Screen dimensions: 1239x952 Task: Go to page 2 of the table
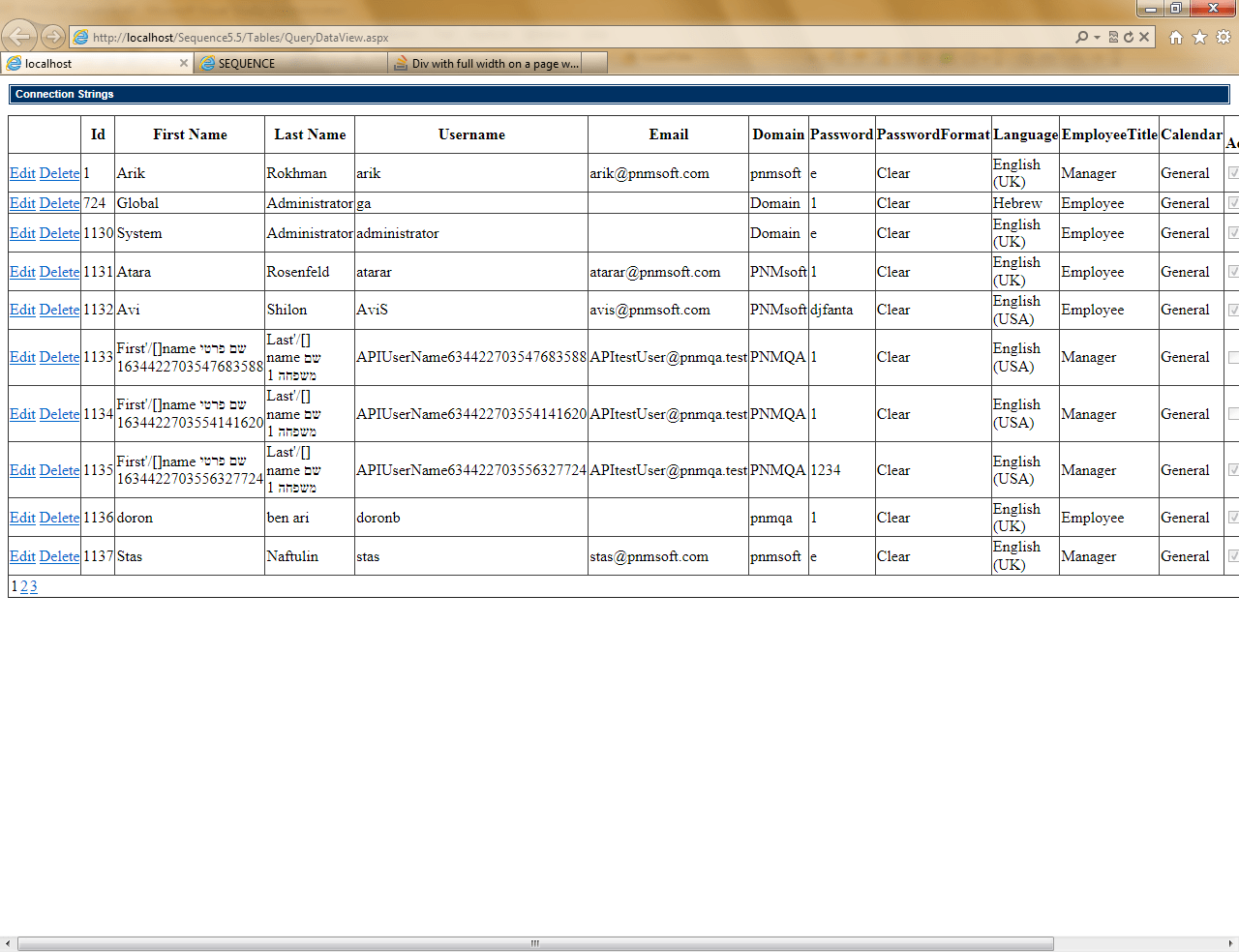pos(24,586)
